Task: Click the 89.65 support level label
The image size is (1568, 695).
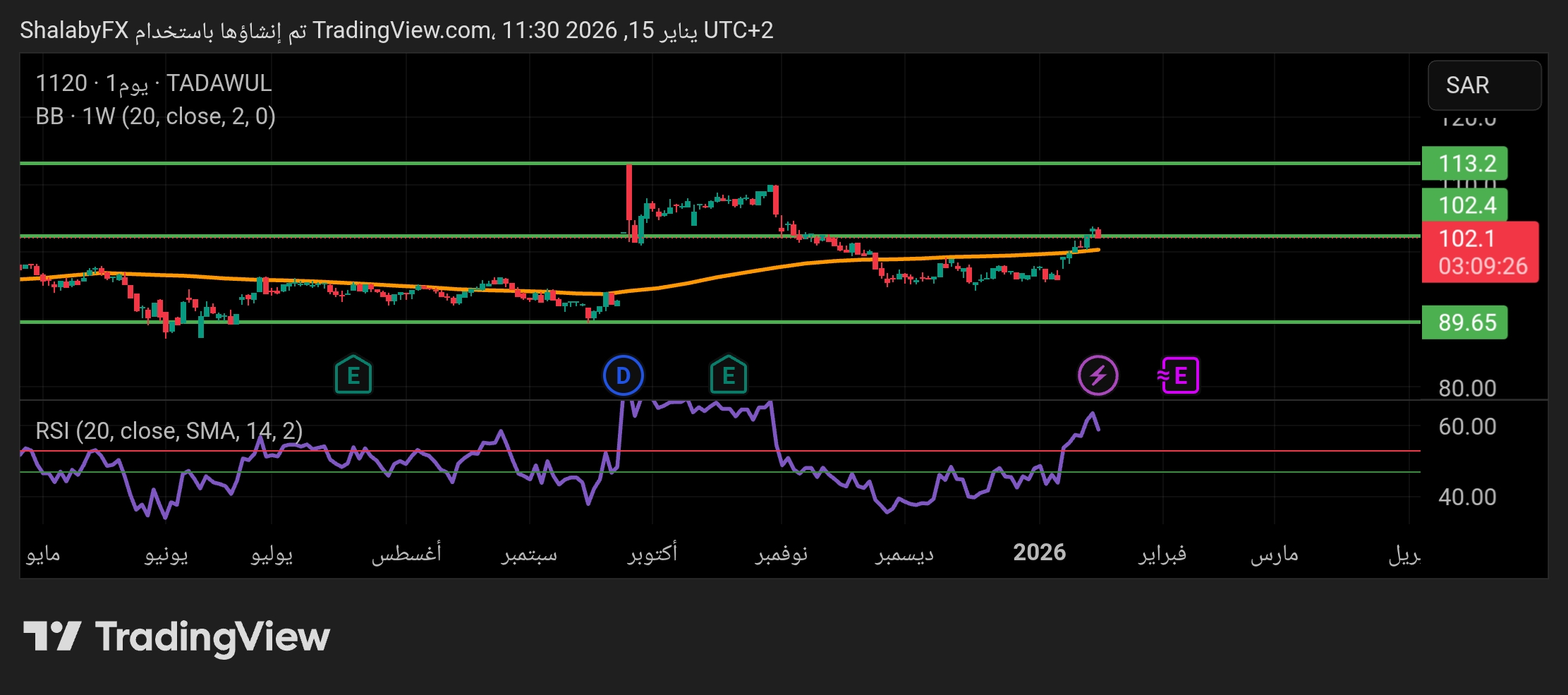Action: point(1464,322)
